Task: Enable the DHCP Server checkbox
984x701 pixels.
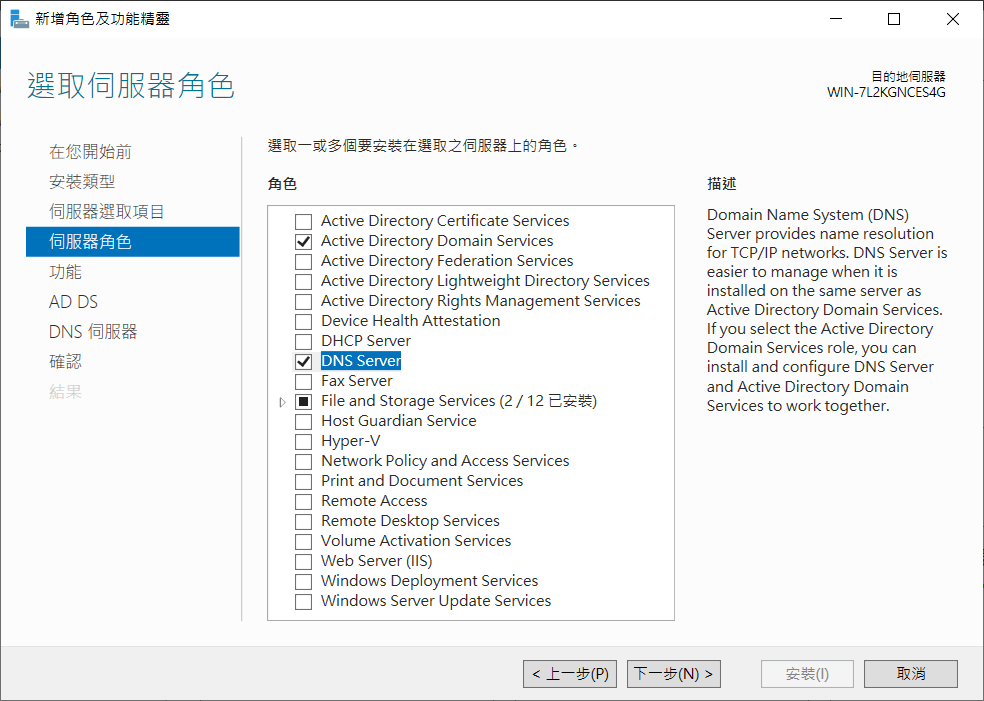Action: point(303,341)
